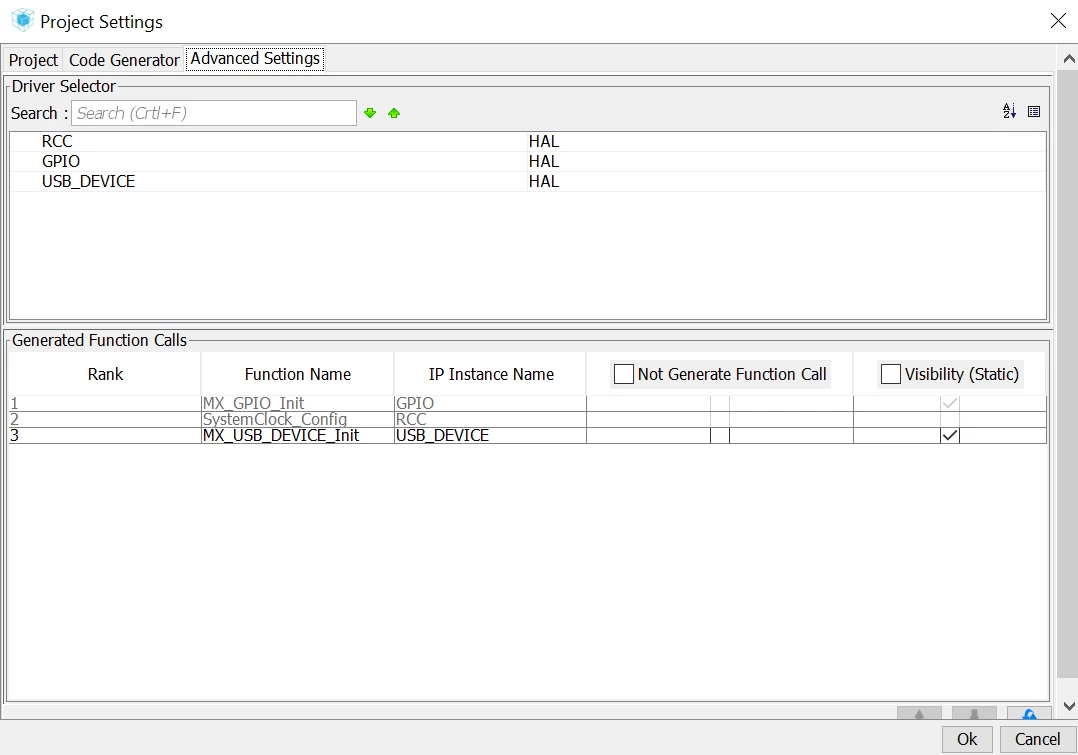
Task: Confirm settings with the Ok button
Action: 967,739
